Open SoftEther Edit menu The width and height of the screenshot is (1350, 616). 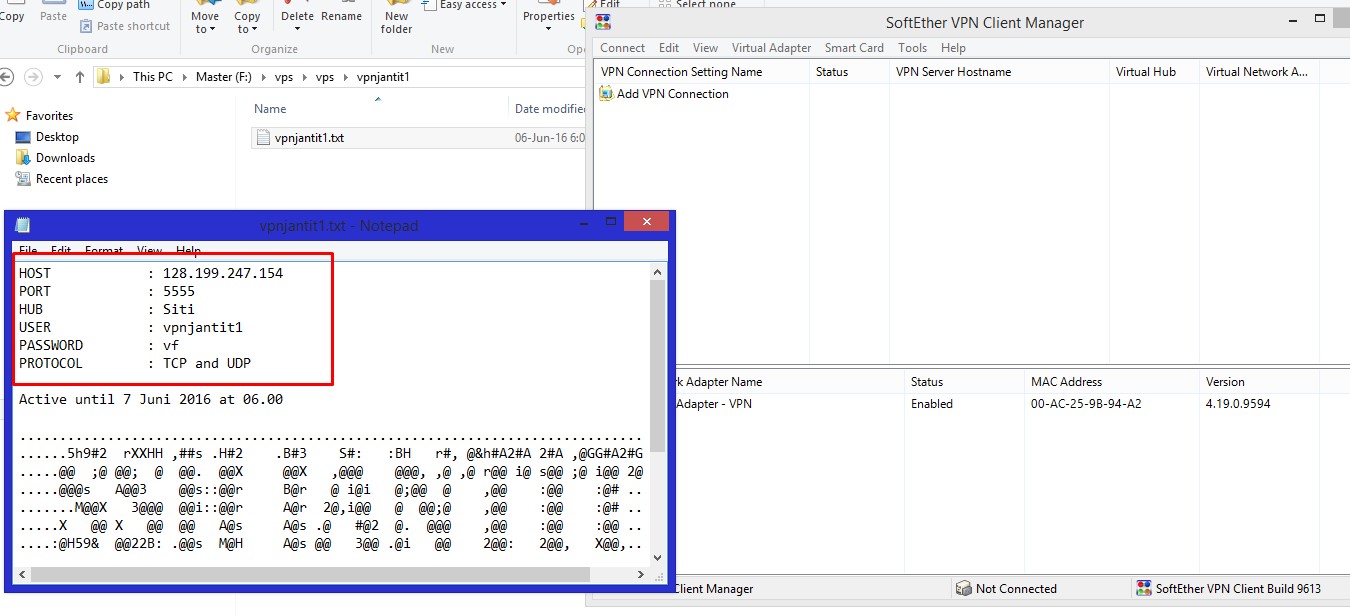tap(669, 48)
